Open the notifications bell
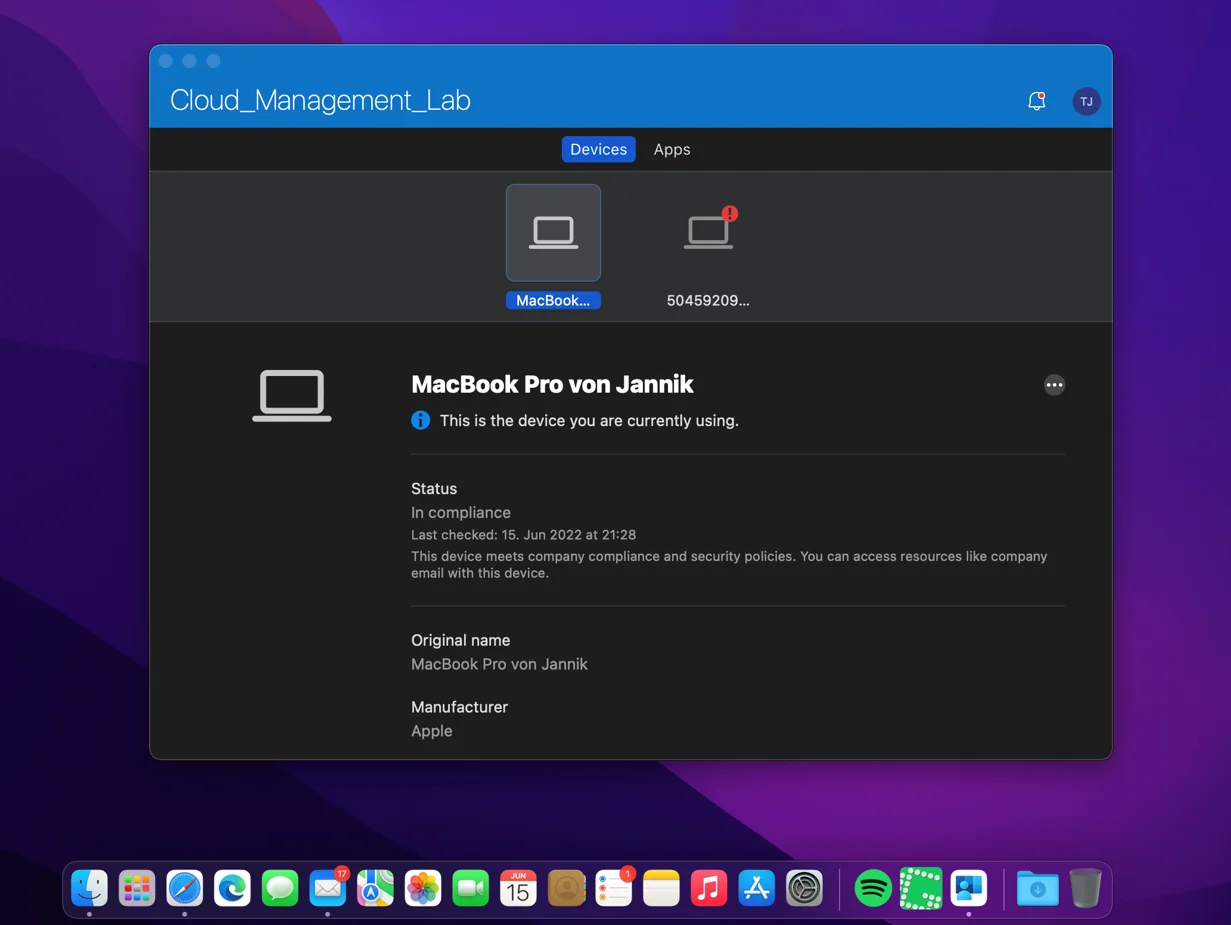The width and height of the screenshot is (1231, 925). coord(1037,101)
